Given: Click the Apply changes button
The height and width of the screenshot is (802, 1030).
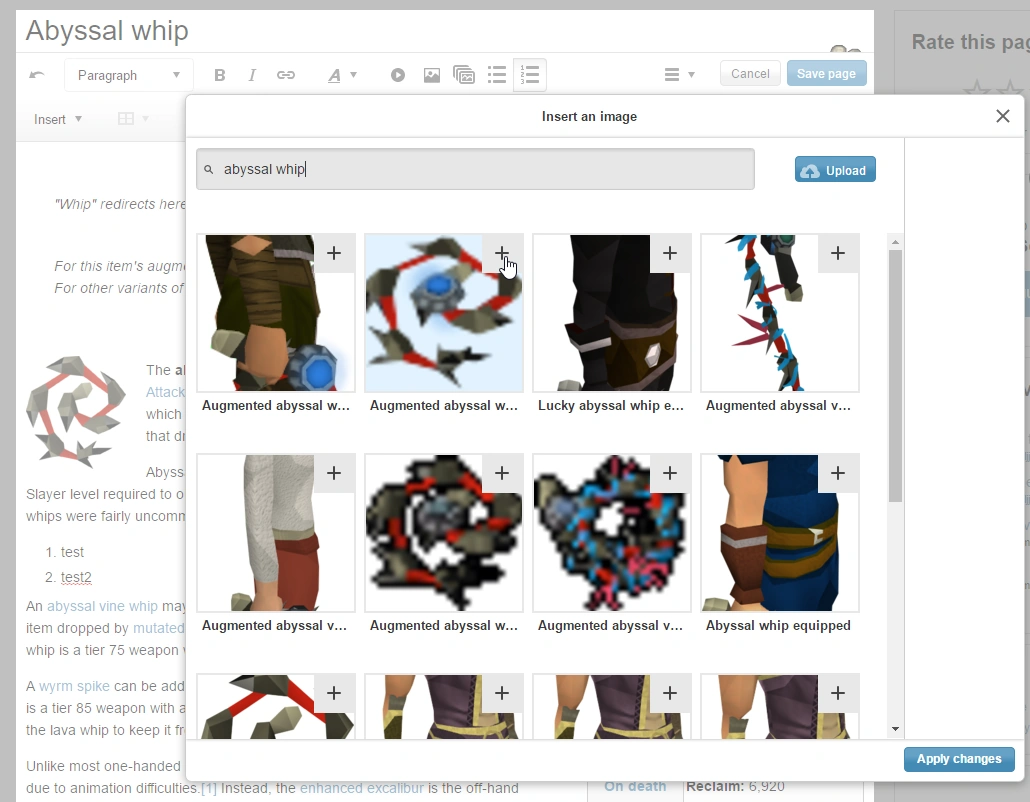Looking at the screenshot, I should (959, 759).
